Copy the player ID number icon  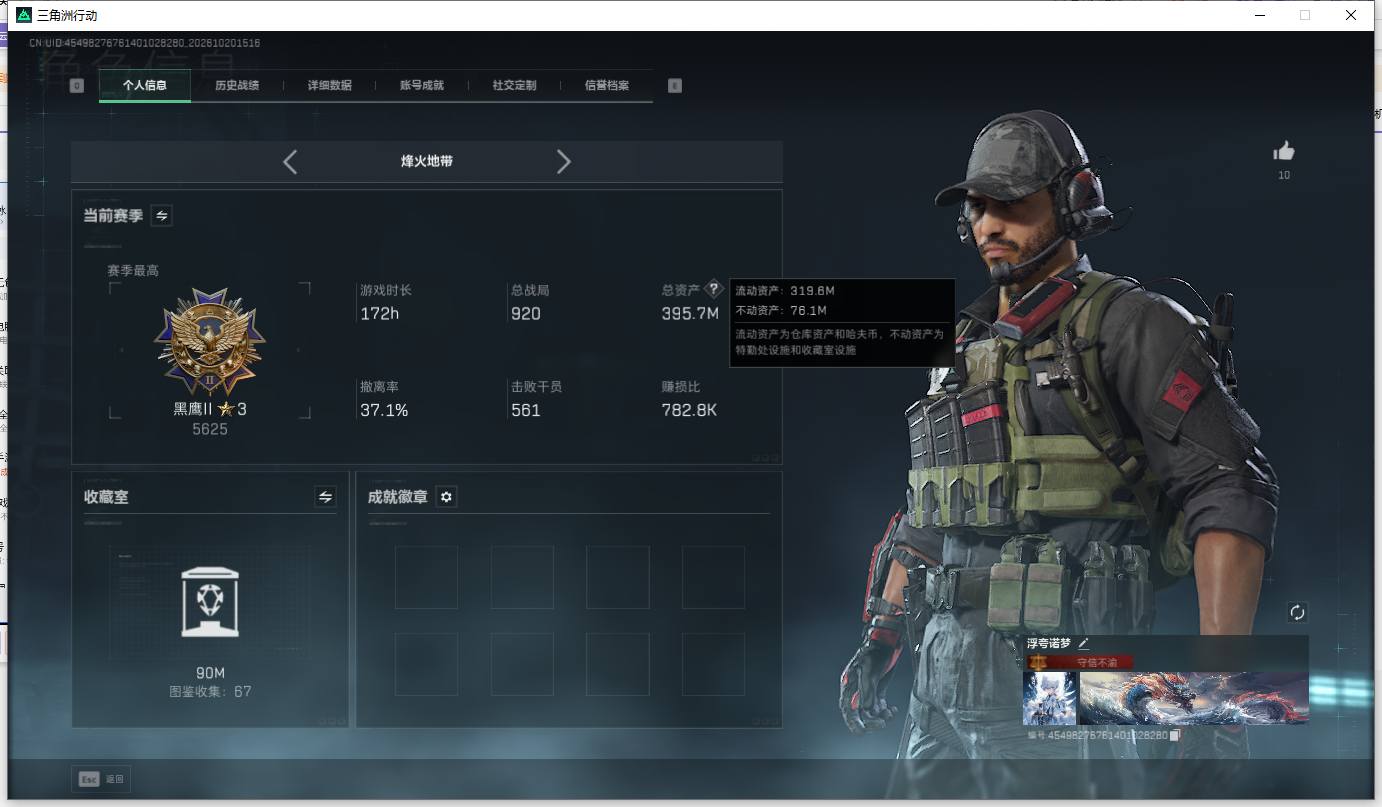click(x=1175, y=735)
